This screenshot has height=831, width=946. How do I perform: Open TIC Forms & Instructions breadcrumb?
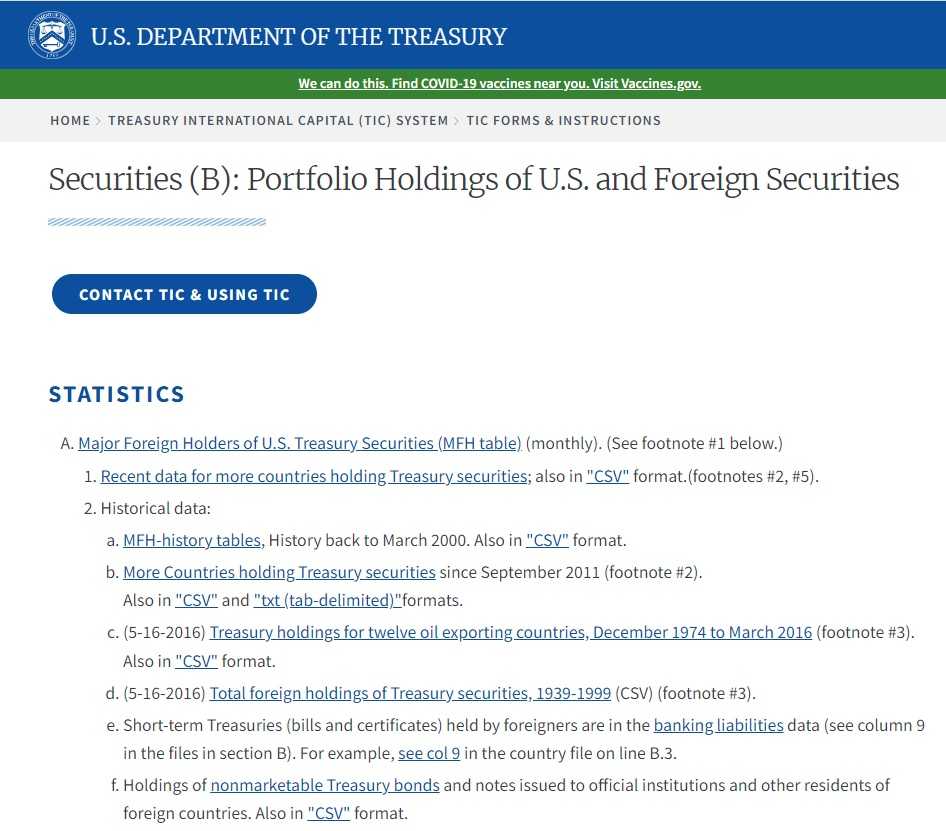pyautogui.click(x=563, y=120)
